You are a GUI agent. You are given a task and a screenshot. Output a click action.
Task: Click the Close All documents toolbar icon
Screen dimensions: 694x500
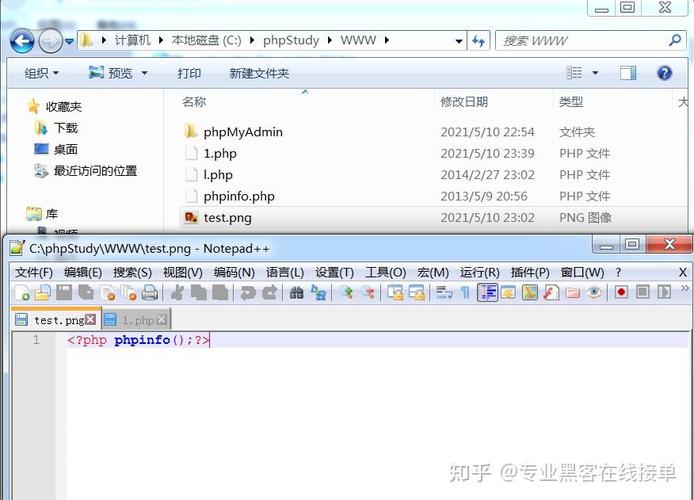tap(129, 293)
